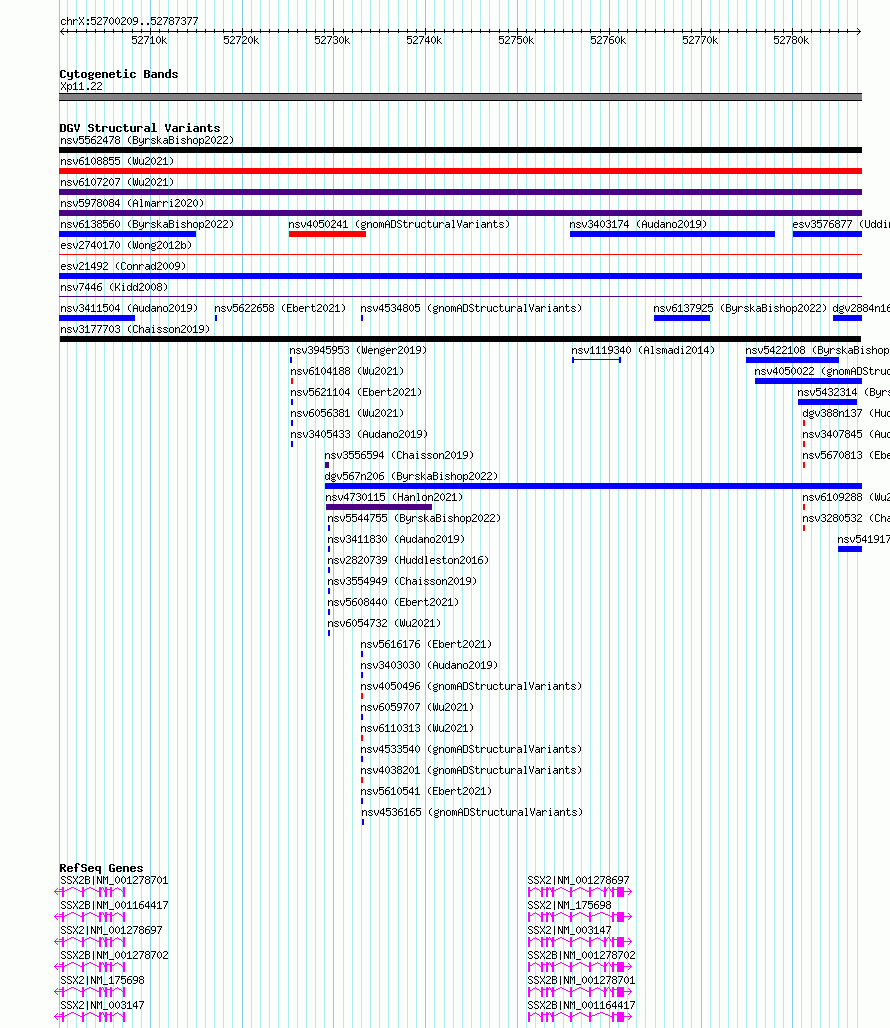890x1028 pixels.
Task: Open the nsv3407845 variant label
Action: coord(845,434)
